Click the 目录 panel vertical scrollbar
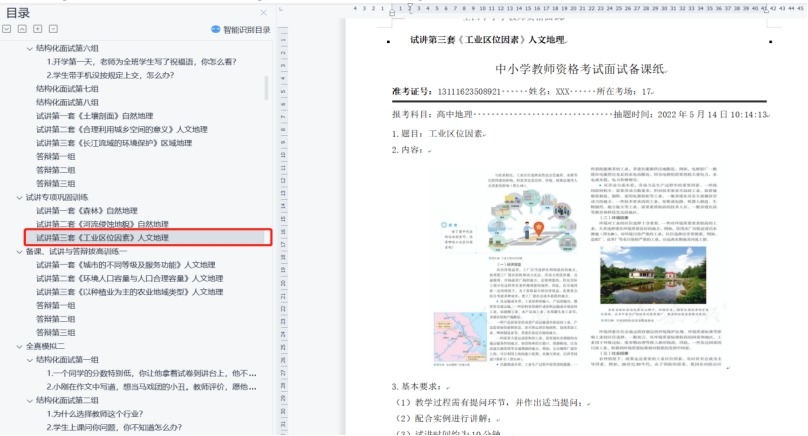Viewport: 808px width, 436px height. [267, 90]
